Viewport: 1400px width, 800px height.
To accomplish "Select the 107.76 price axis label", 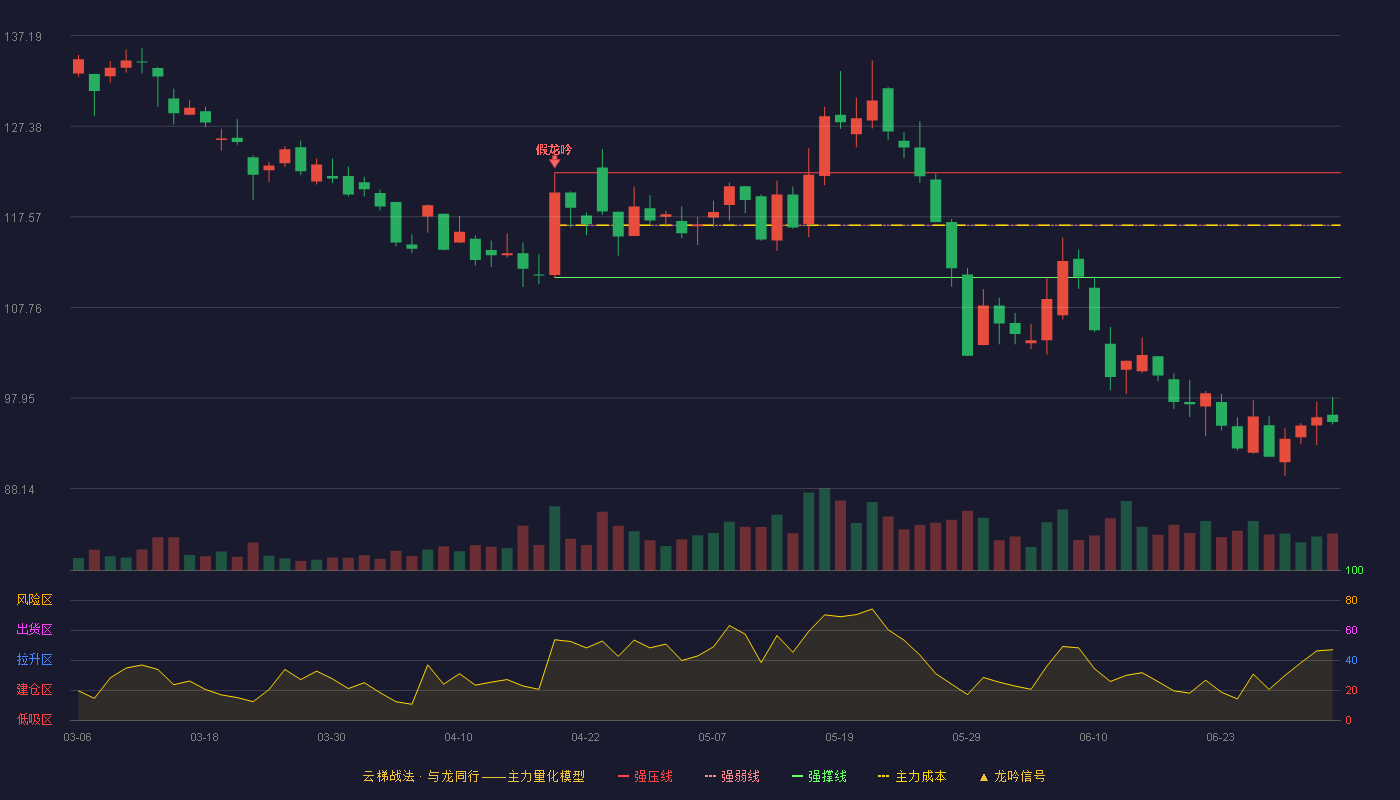I will (x=23, y=309).
